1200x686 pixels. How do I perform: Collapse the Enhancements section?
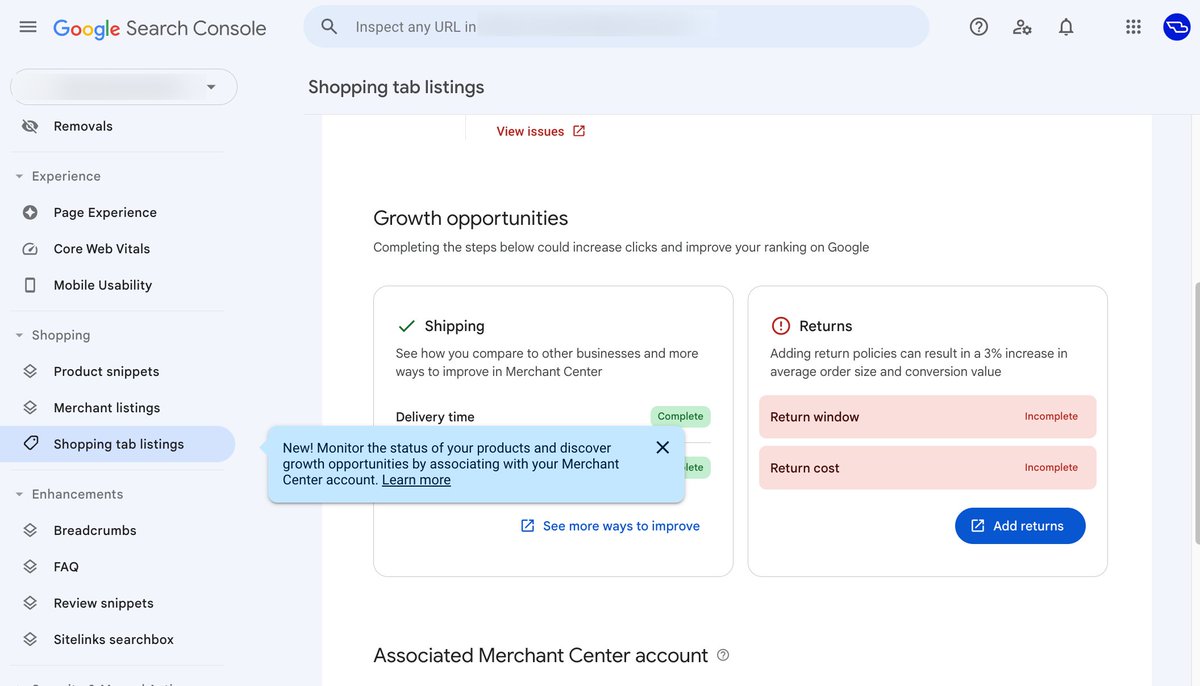19,494
